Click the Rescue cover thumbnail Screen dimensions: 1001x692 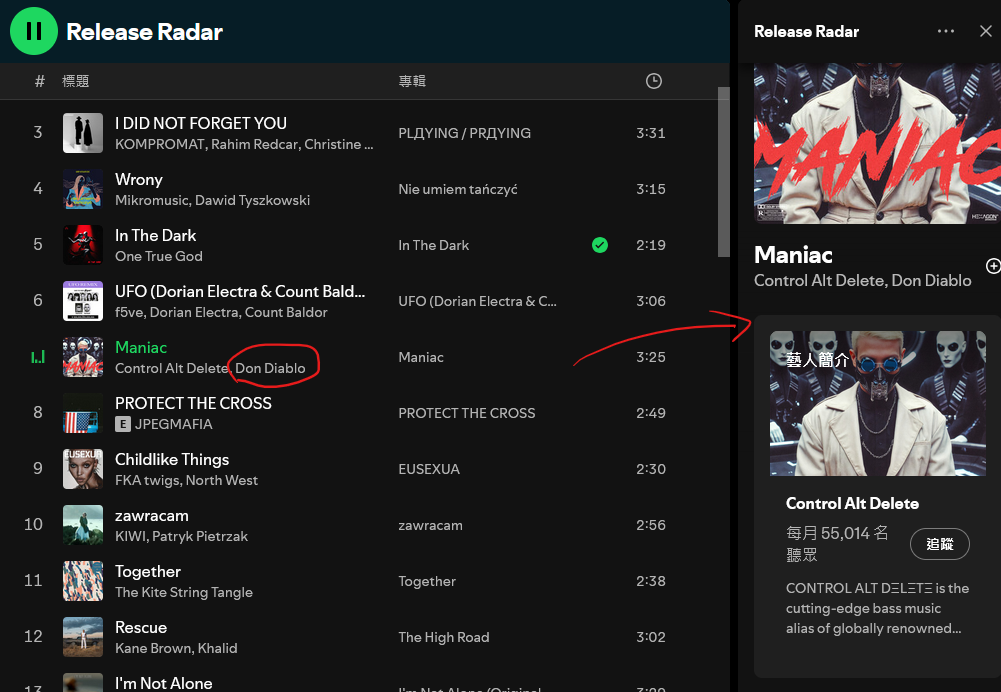pyautogui.click(x=83, y=636)
